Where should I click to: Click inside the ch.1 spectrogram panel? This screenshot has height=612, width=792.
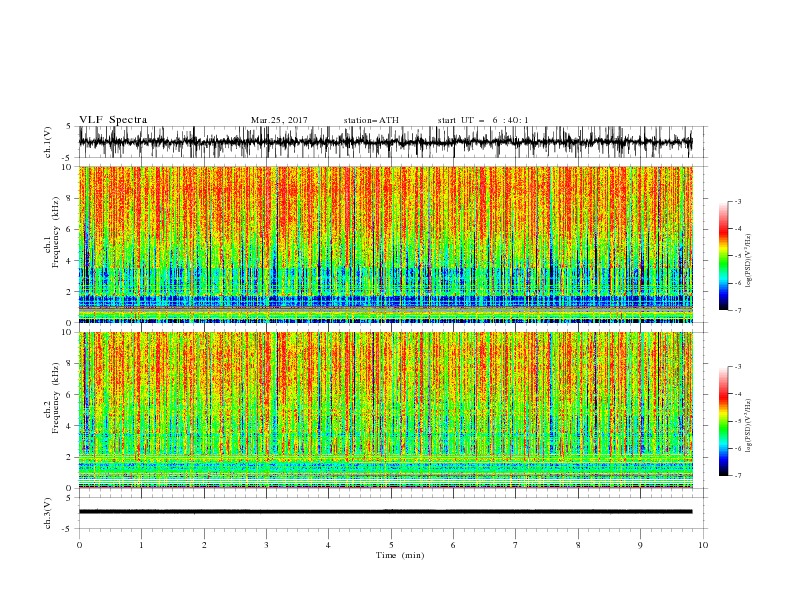tap(385, 244)
